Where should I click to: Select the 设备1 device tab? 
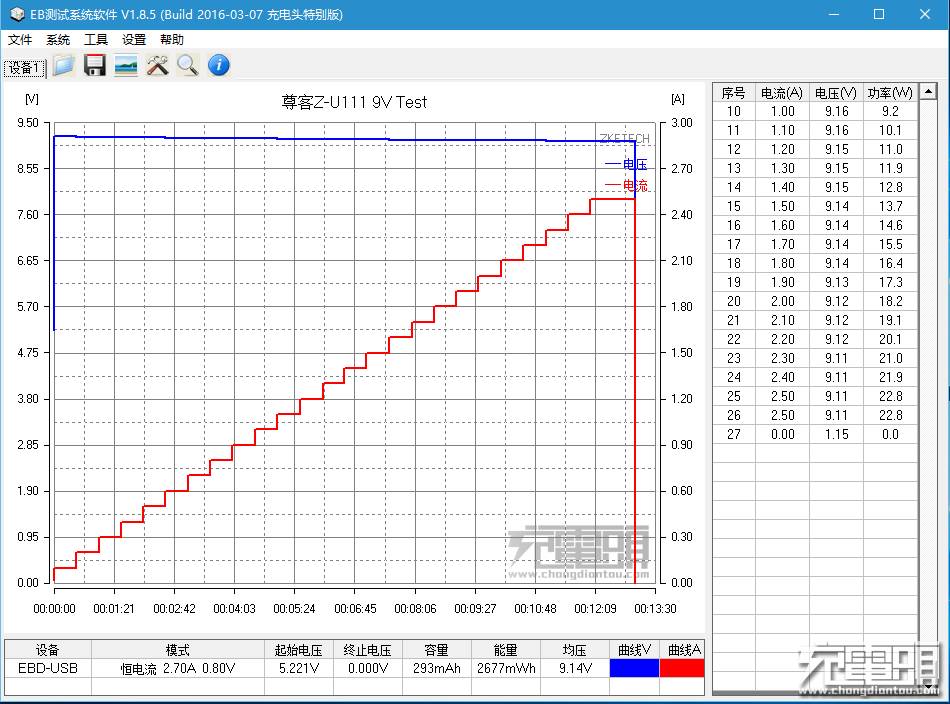click(x=24, y=67)
